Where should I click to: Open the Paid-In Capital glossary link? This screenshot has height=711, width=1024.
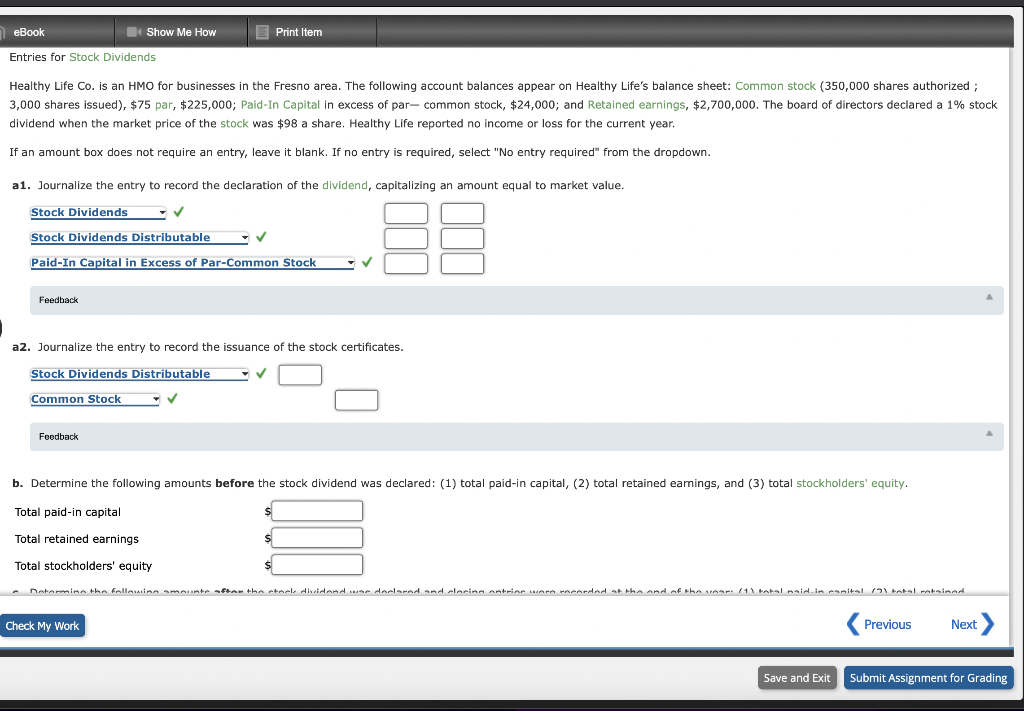coord(280,105)
